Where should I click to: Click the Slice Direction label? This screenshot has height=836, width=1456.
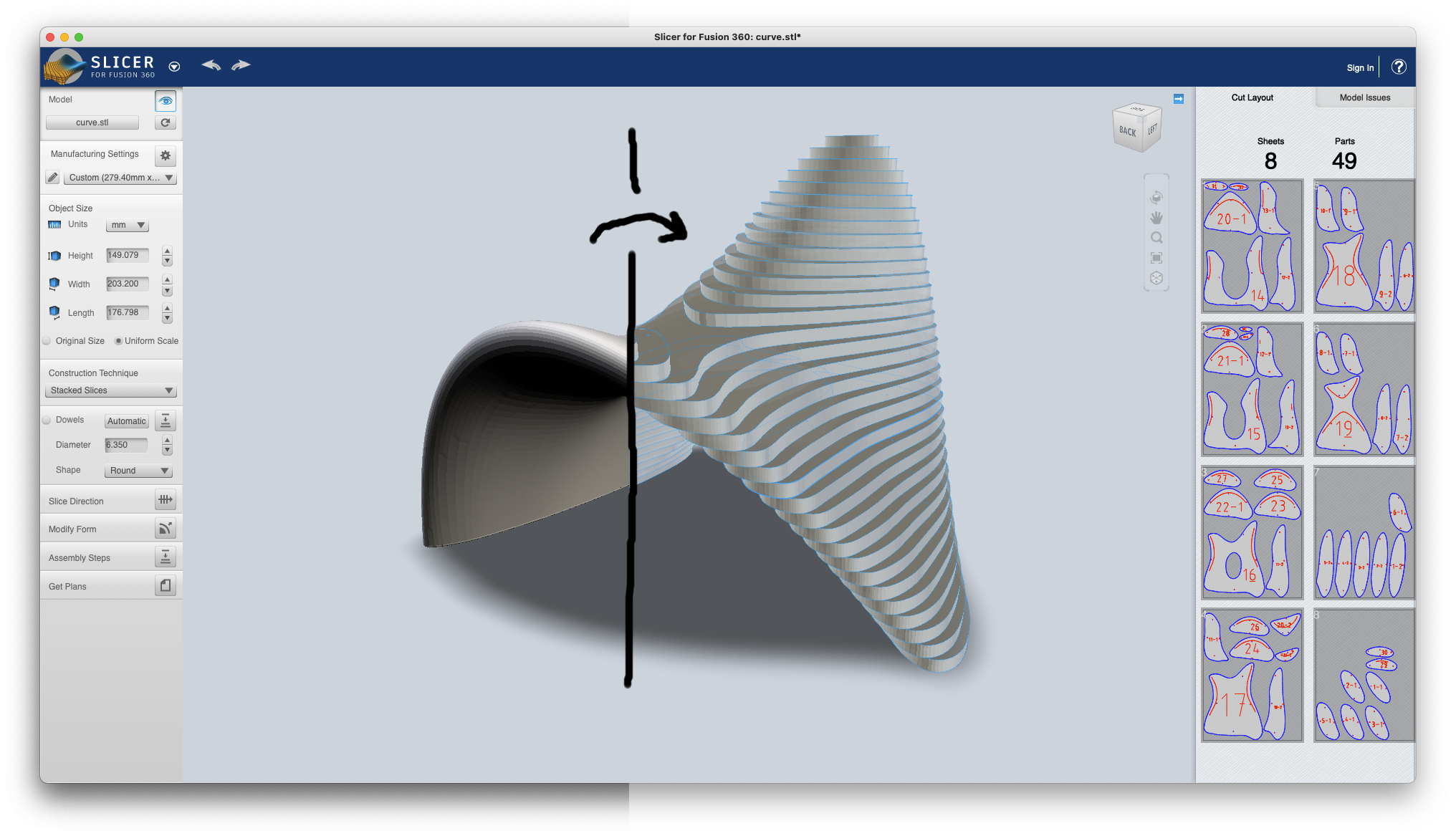coord(76,501)
